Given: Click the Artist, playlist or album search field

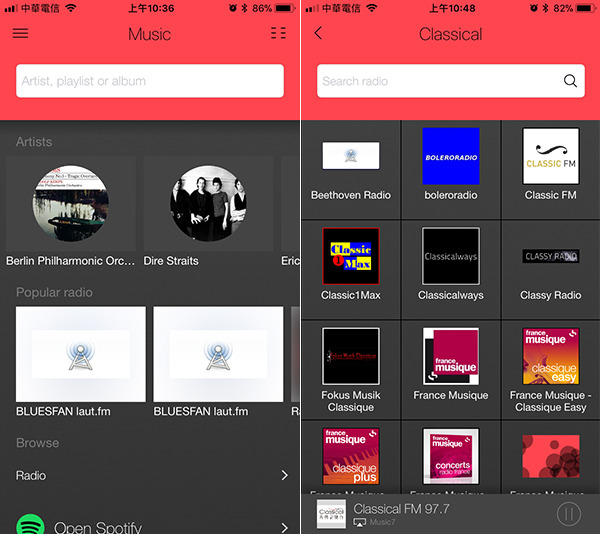Looking at the screenshot, I should coord(150,81).
